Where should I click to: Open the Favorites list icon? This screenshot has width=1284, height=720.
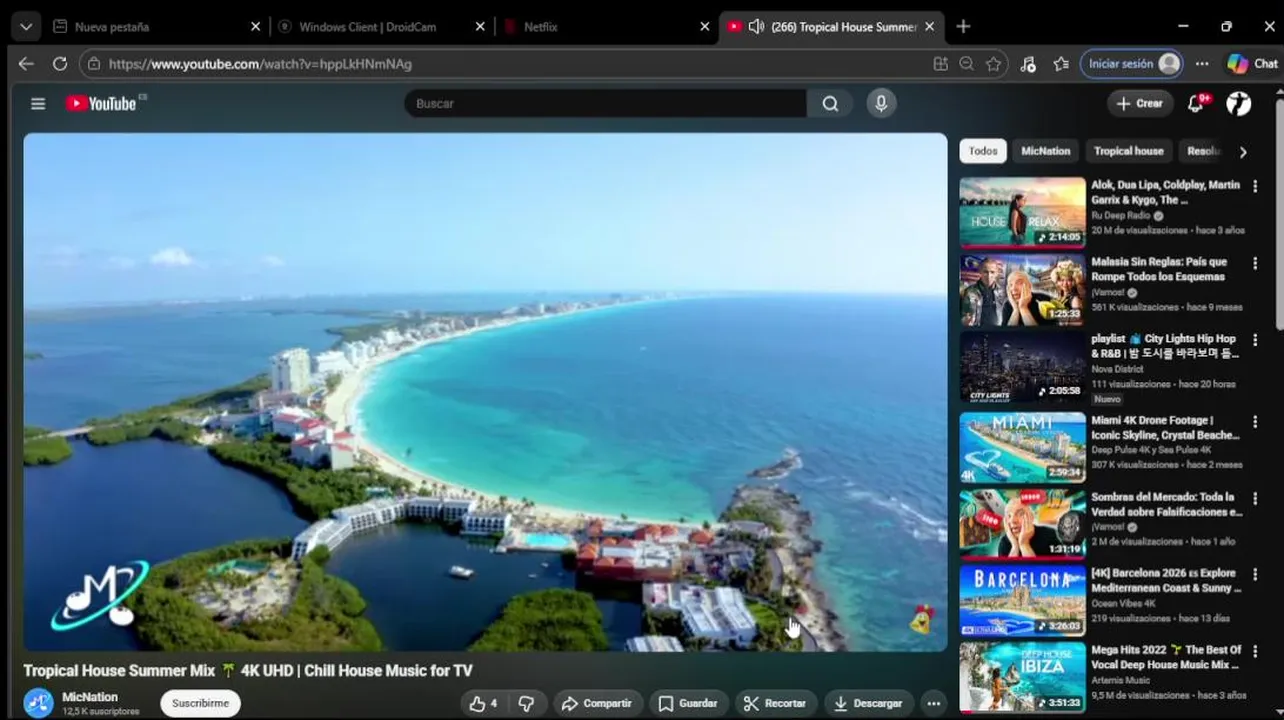tap(1061, 64)
